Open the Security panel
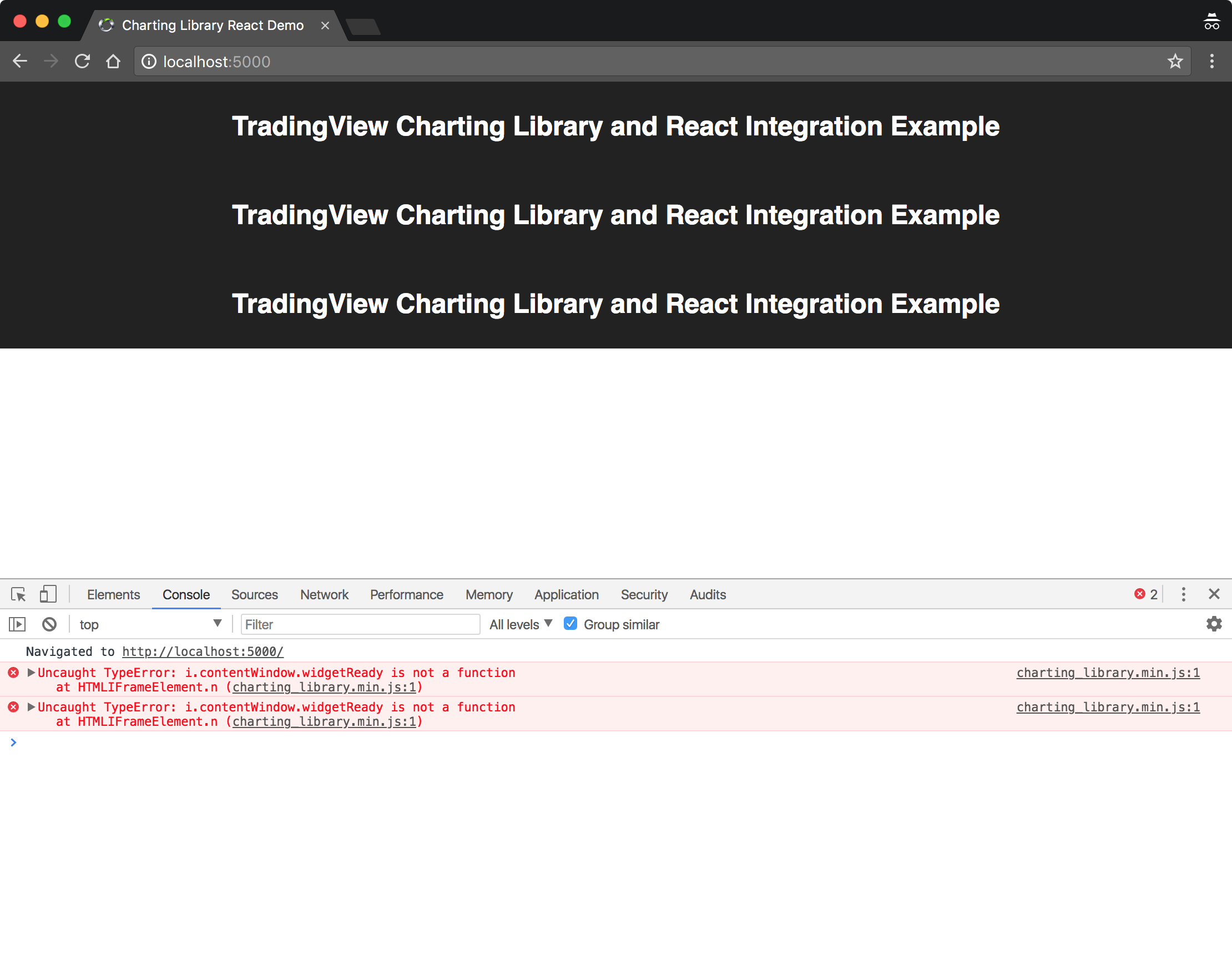The width and height of the screenshot is (1232, 970). pyautogui.click(x=644, y=595)
